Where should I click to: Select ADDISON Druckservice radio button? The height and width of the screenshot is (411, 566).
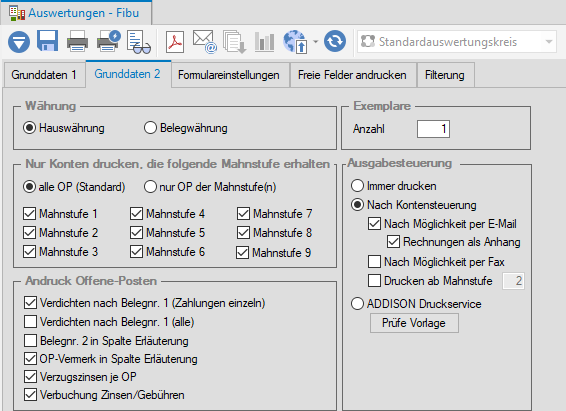pyautogui.click(x=416, y=304)
